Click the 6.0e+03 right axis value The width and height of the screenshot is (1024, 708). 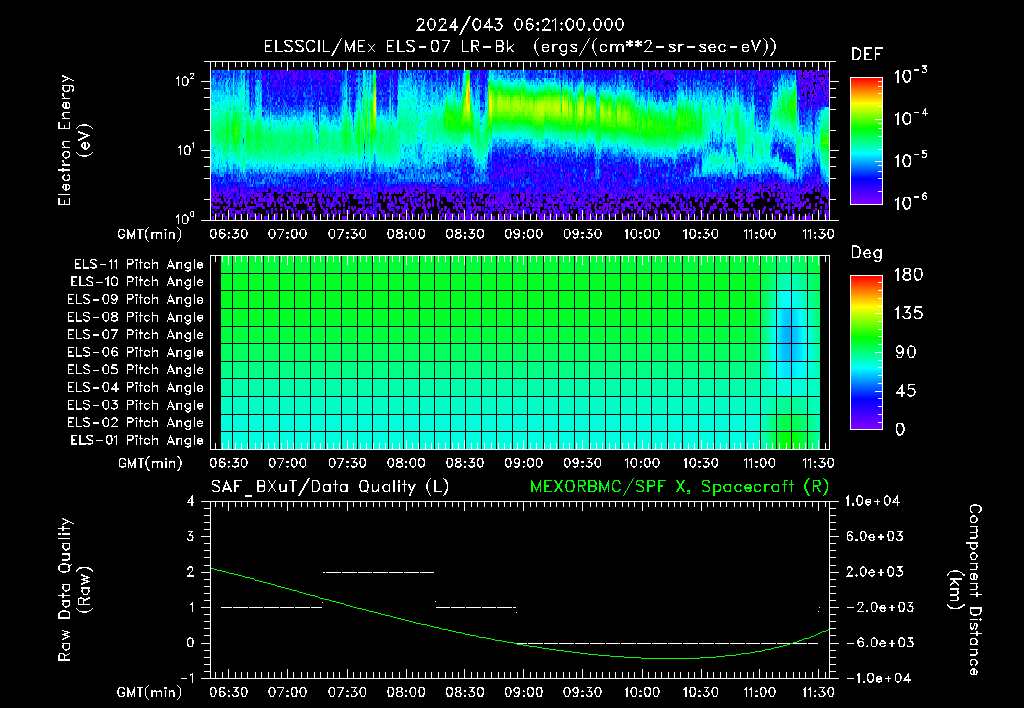[x=875, y=536]
